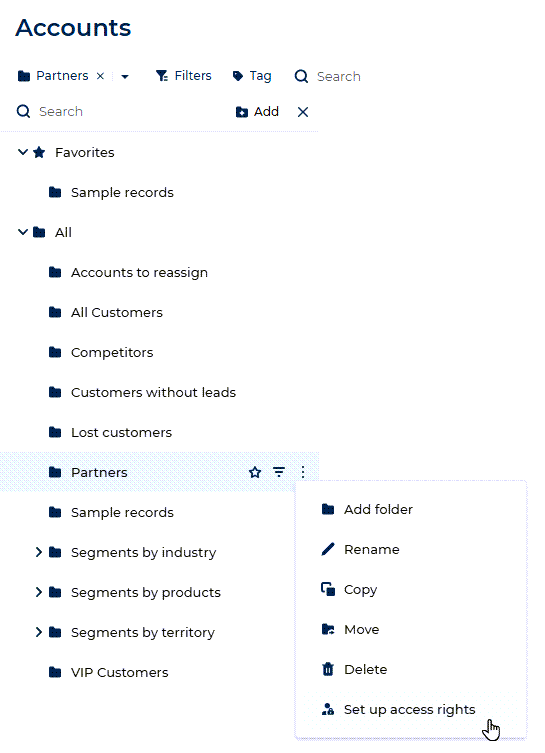Screen dimensions: 545x753
Task: Click the folder icon in Partners chip
Action: [x=24, y=76]
